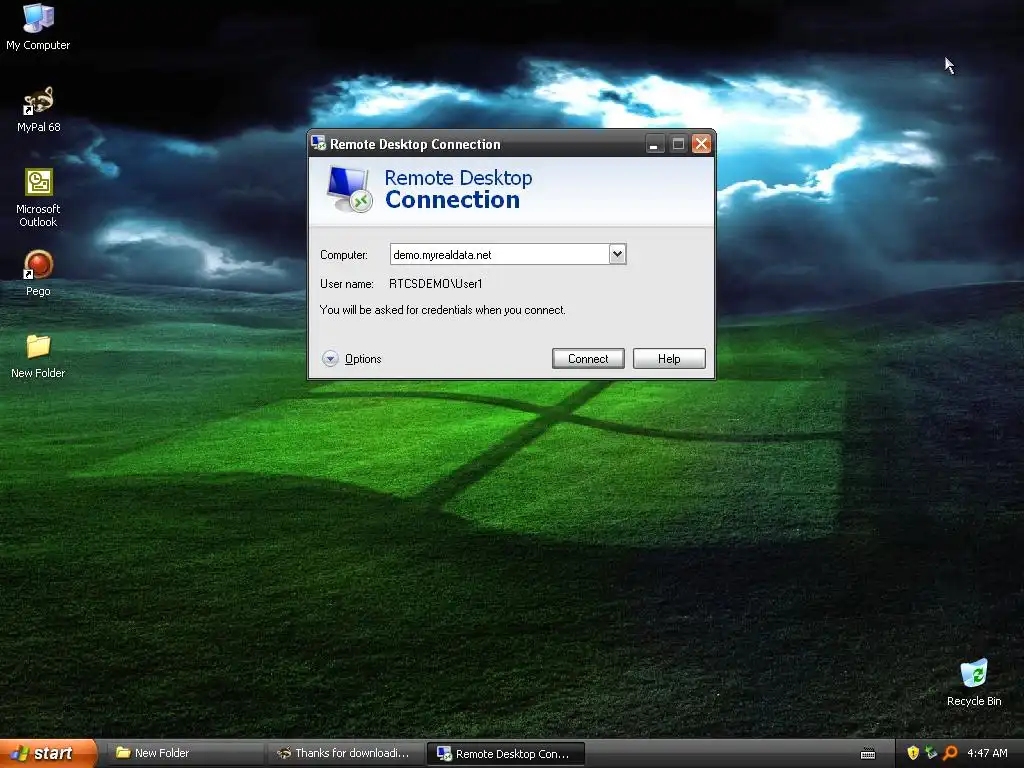
Task: Click the on-screen keyboard tray icon
Action: (x=868, y=754)
